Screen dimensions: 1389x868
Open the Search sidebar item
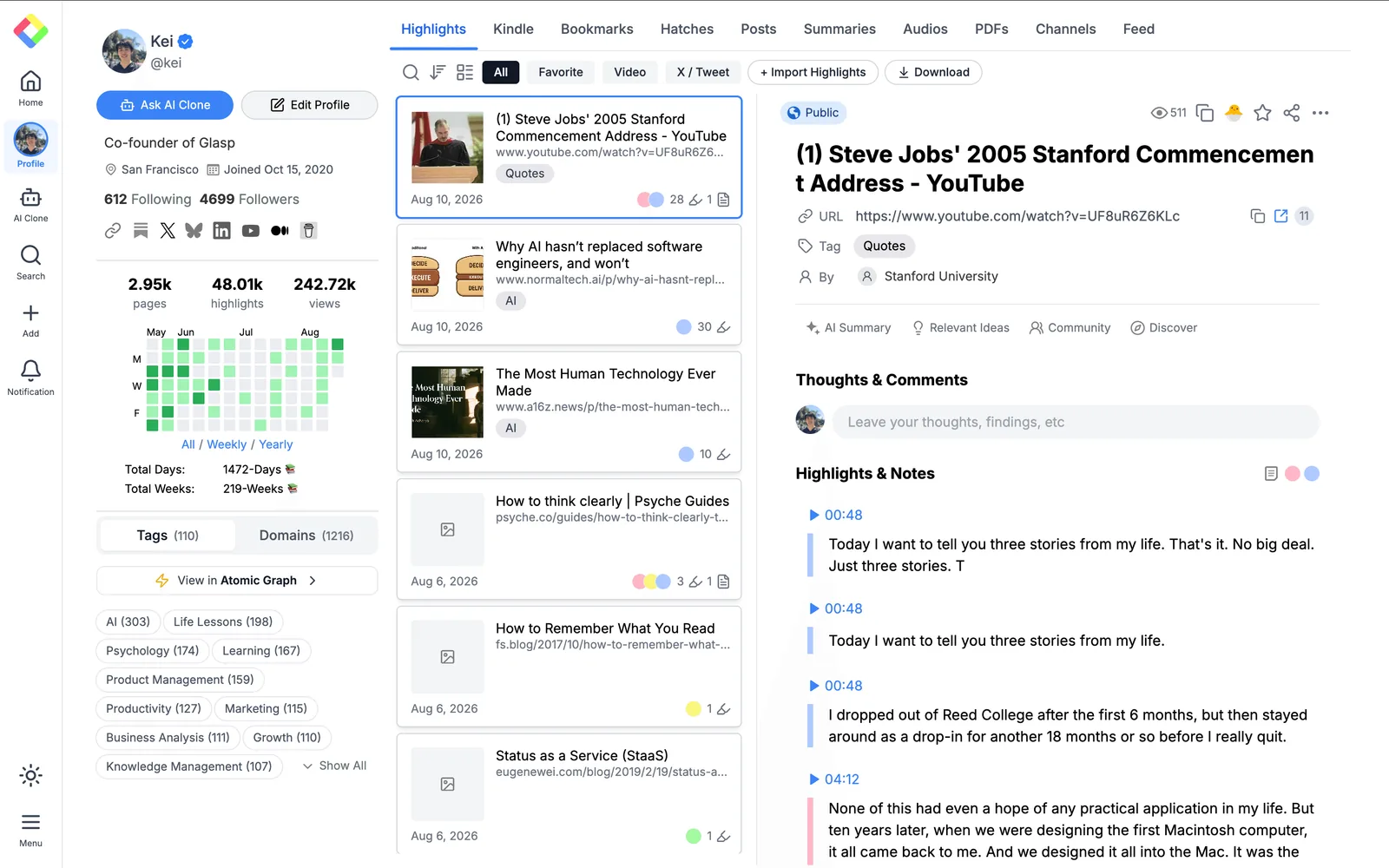30,262
